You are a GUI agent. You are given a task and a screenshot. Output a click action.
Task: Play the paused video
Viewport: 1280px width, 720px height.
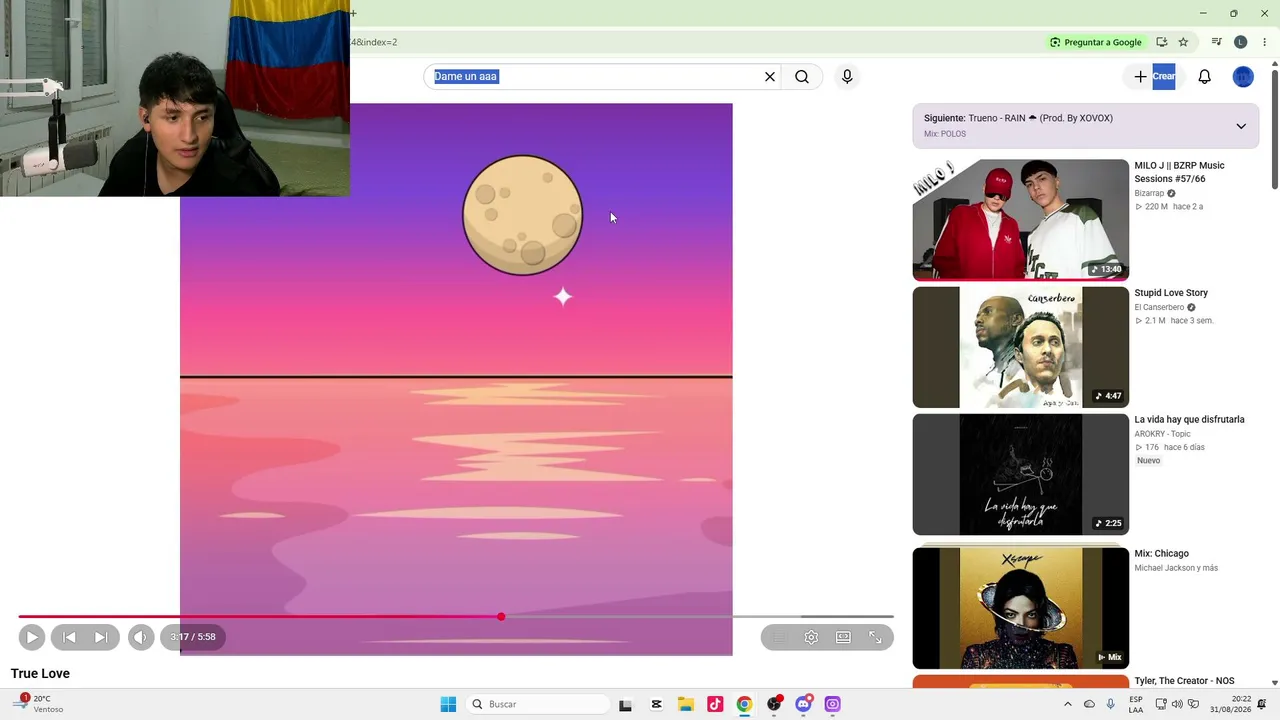(x=31, y=637)
